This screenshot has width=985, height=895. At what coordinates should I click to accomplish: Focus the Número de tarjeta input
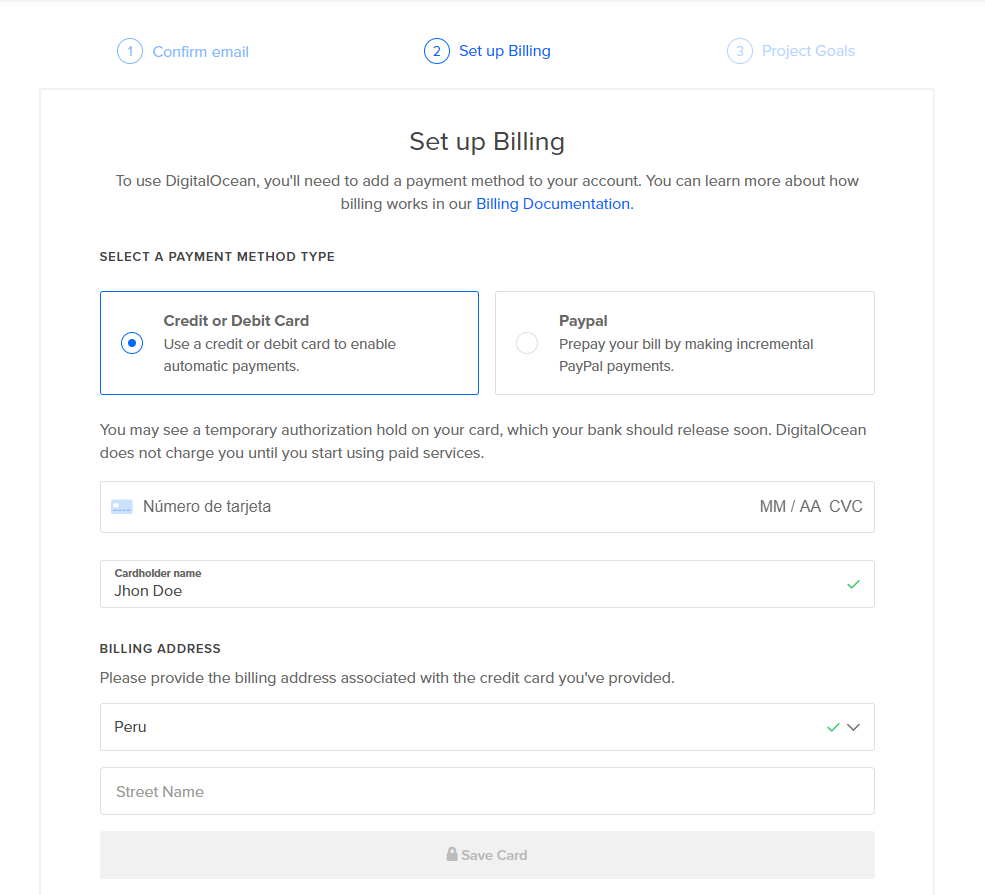tap(207, 507)
